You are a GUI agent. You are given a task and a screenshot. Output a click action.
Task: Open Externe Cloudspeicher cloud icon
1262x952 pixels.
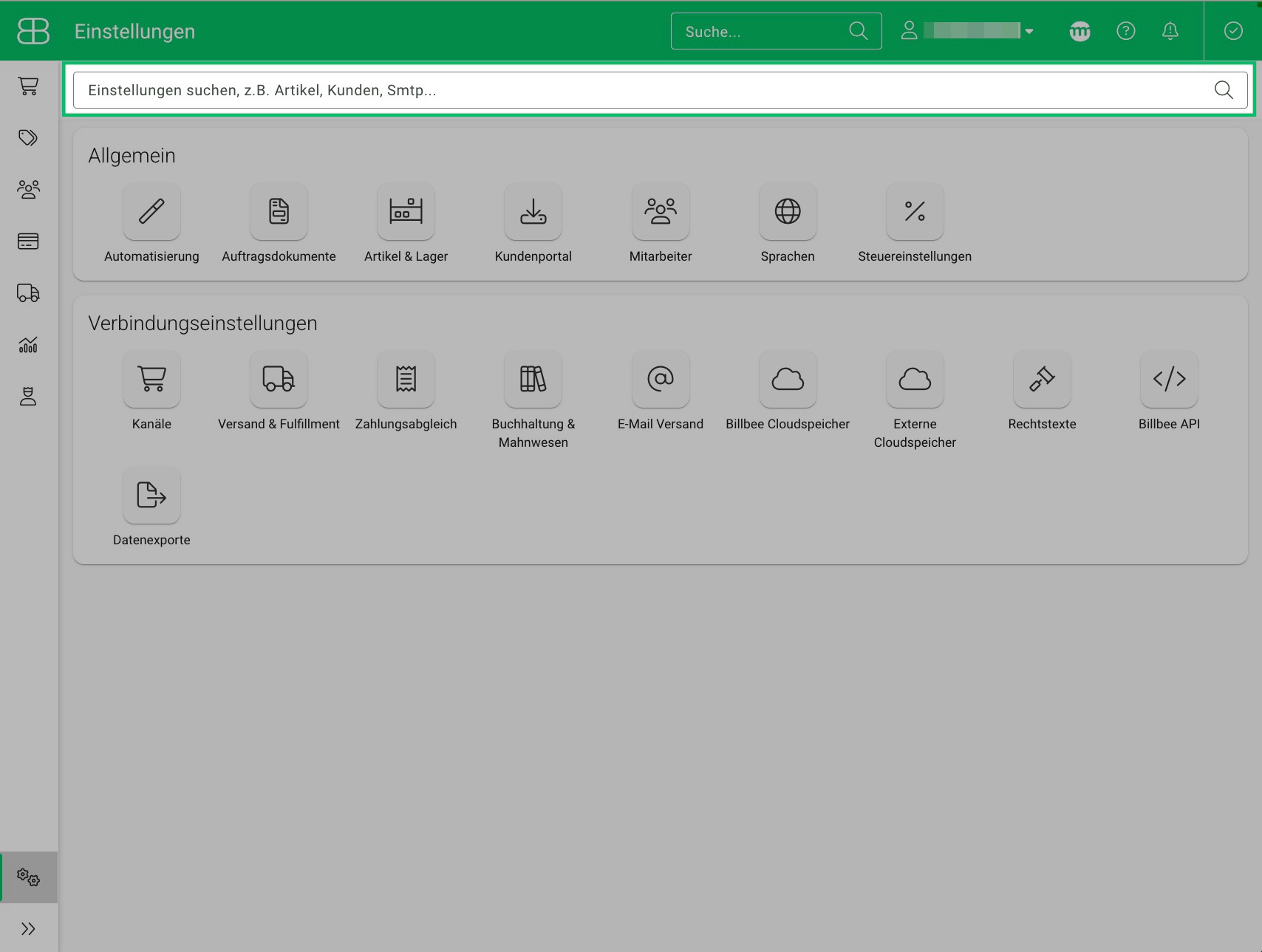[x=915, y=379]
